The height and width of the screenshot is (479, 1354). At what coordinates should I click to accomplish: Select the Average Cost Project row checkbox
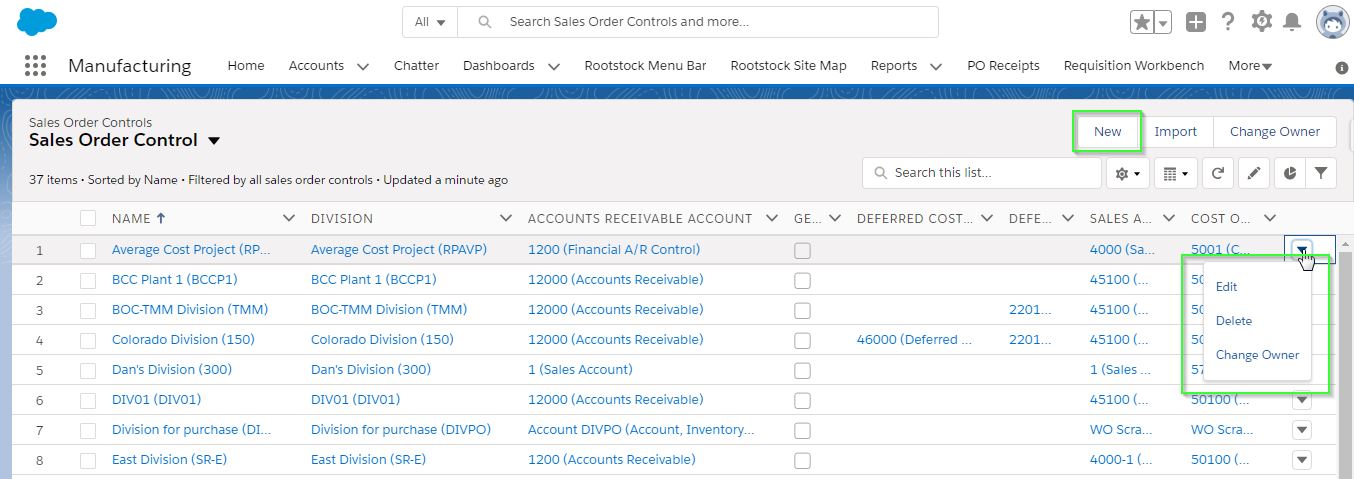pos(88,250)
